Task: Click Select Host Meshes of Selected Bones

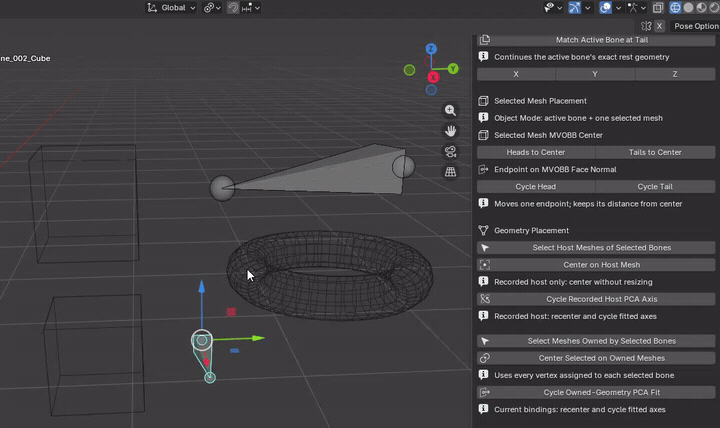Action: [x=596, y=248]
